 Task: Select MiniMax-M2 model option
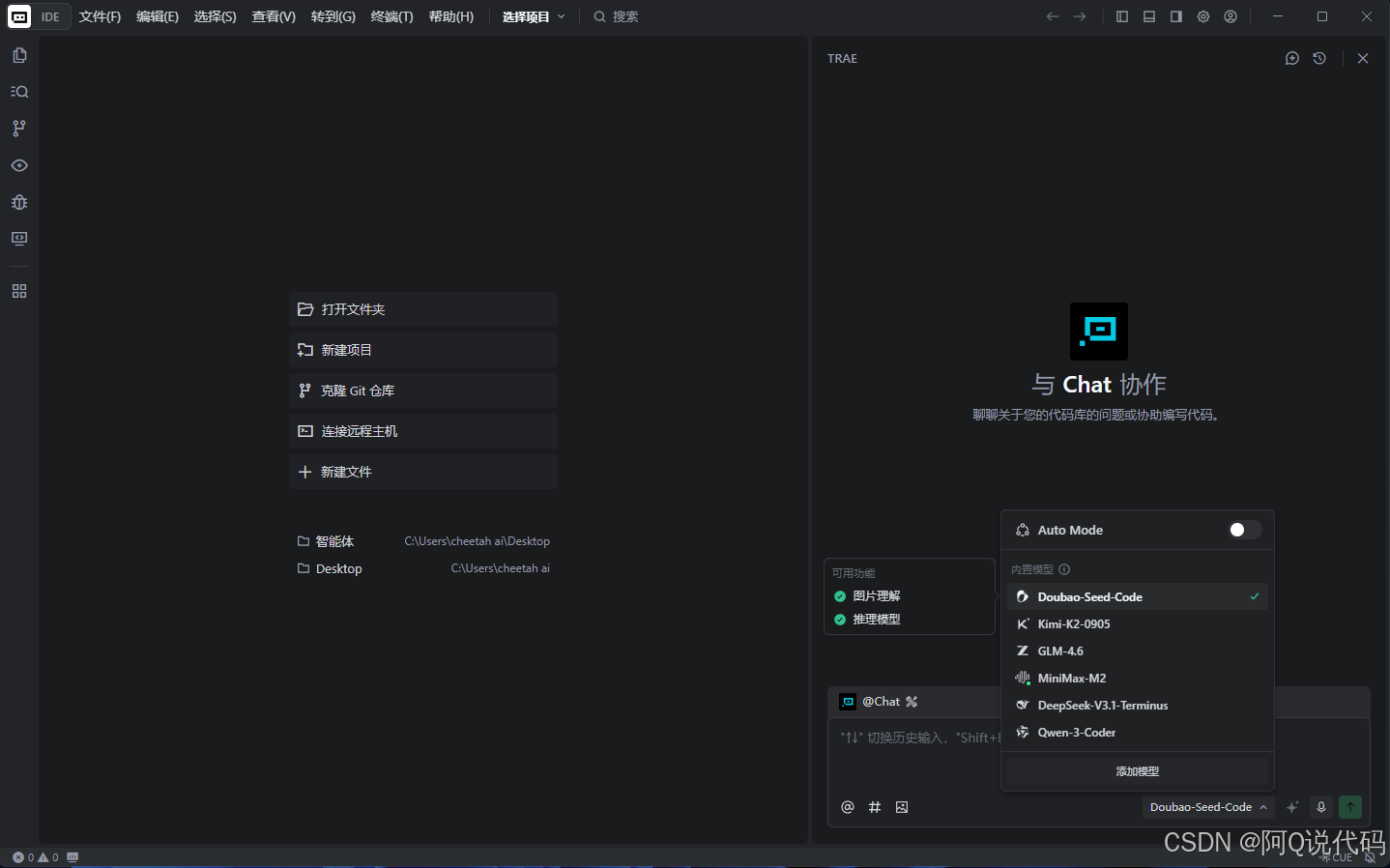coord(1138,678)
